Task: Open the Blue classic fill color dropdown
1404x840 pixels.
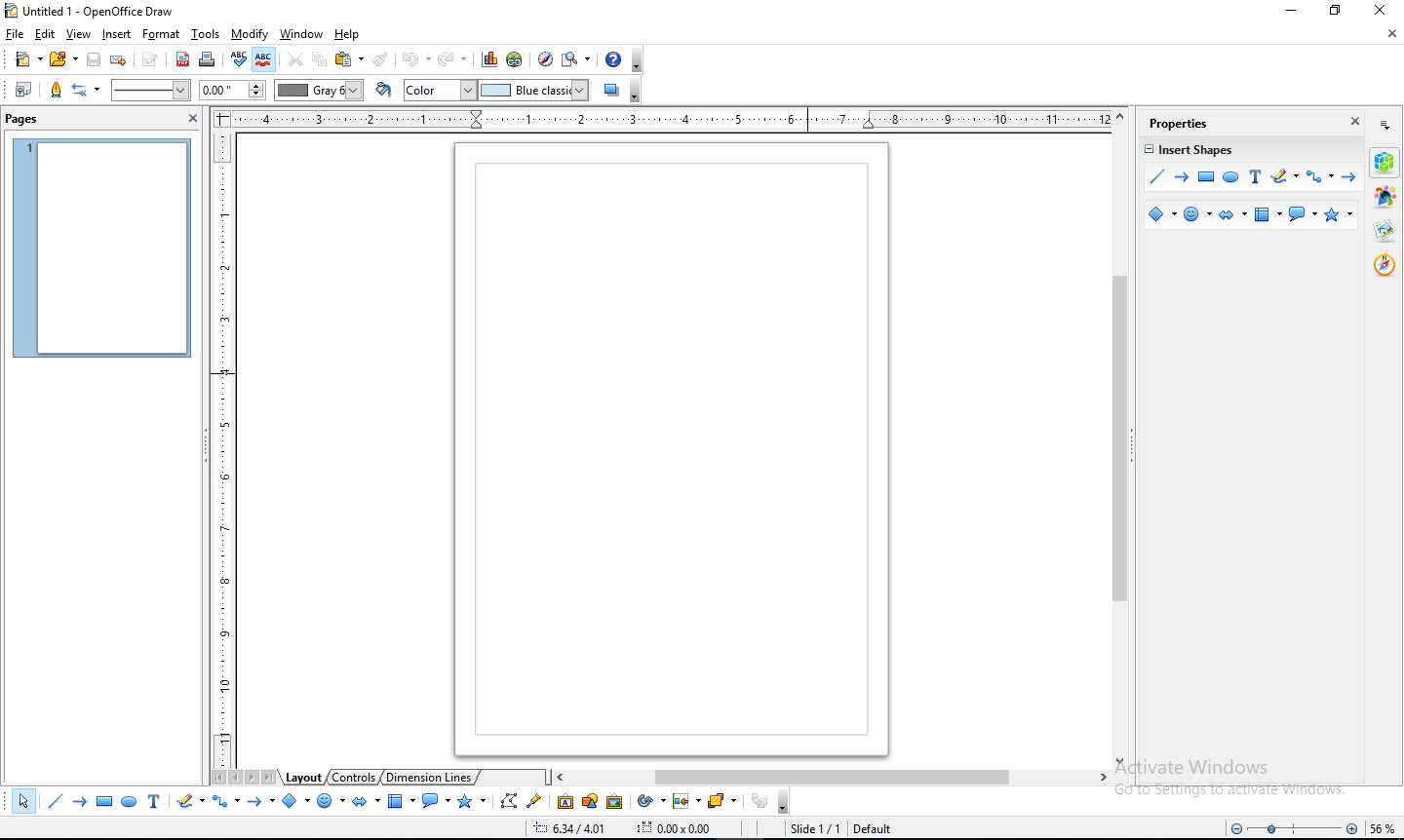Action: coord(579,90)
